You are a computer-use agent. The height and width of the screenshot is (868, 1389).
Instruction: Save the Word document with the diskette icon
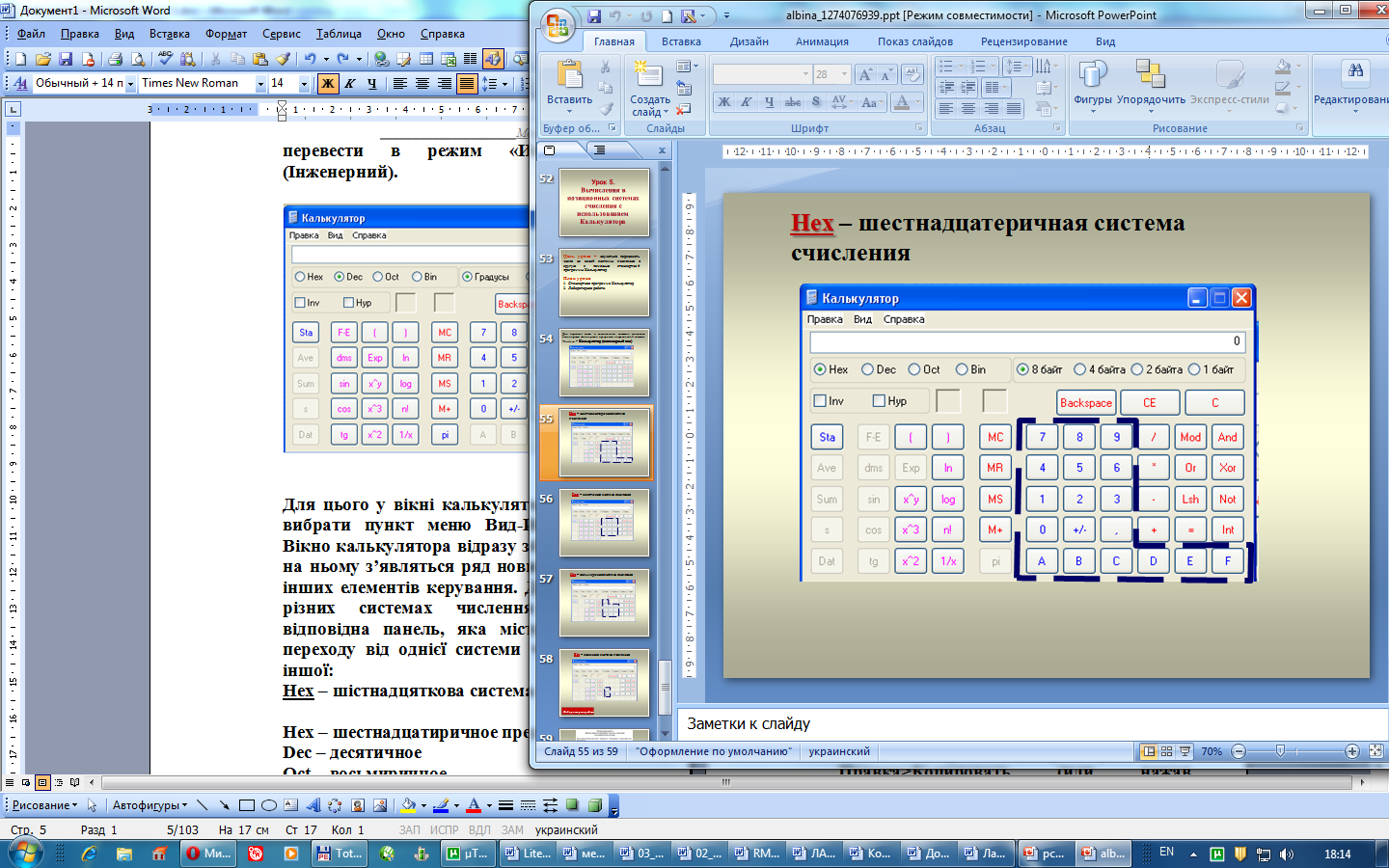pos(66,59)
